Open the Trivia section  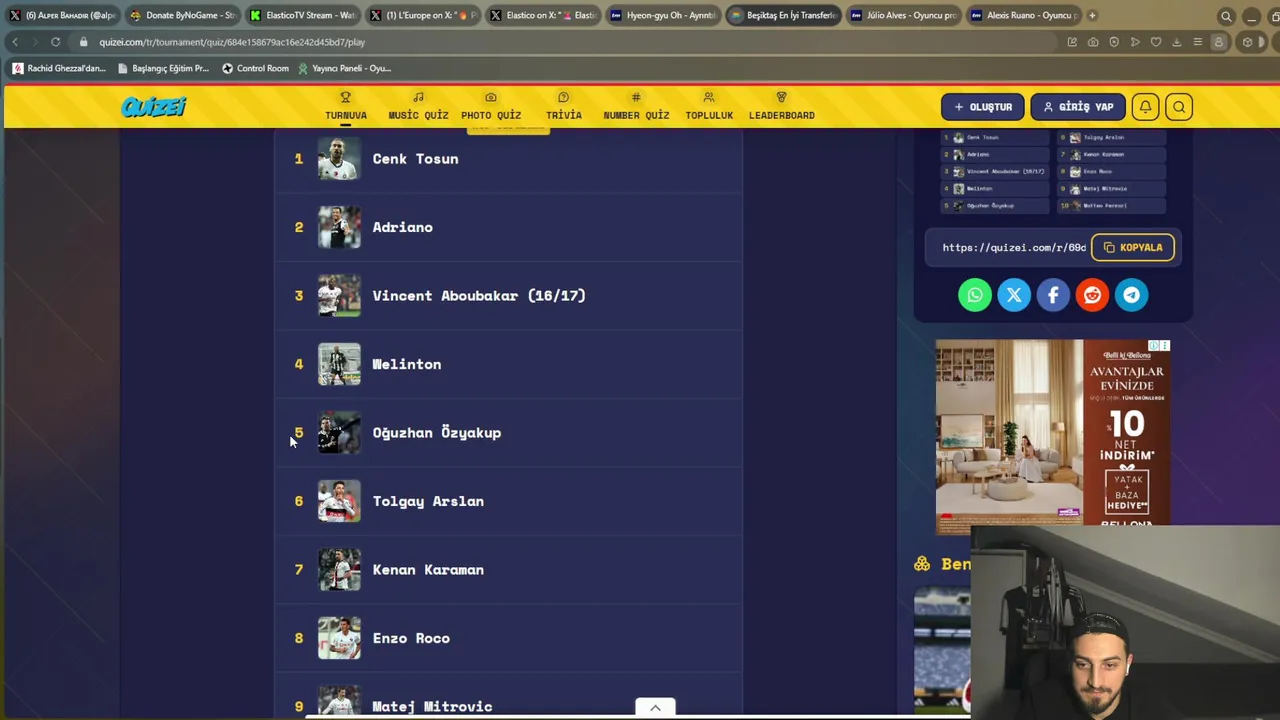(x=563, y=106)
